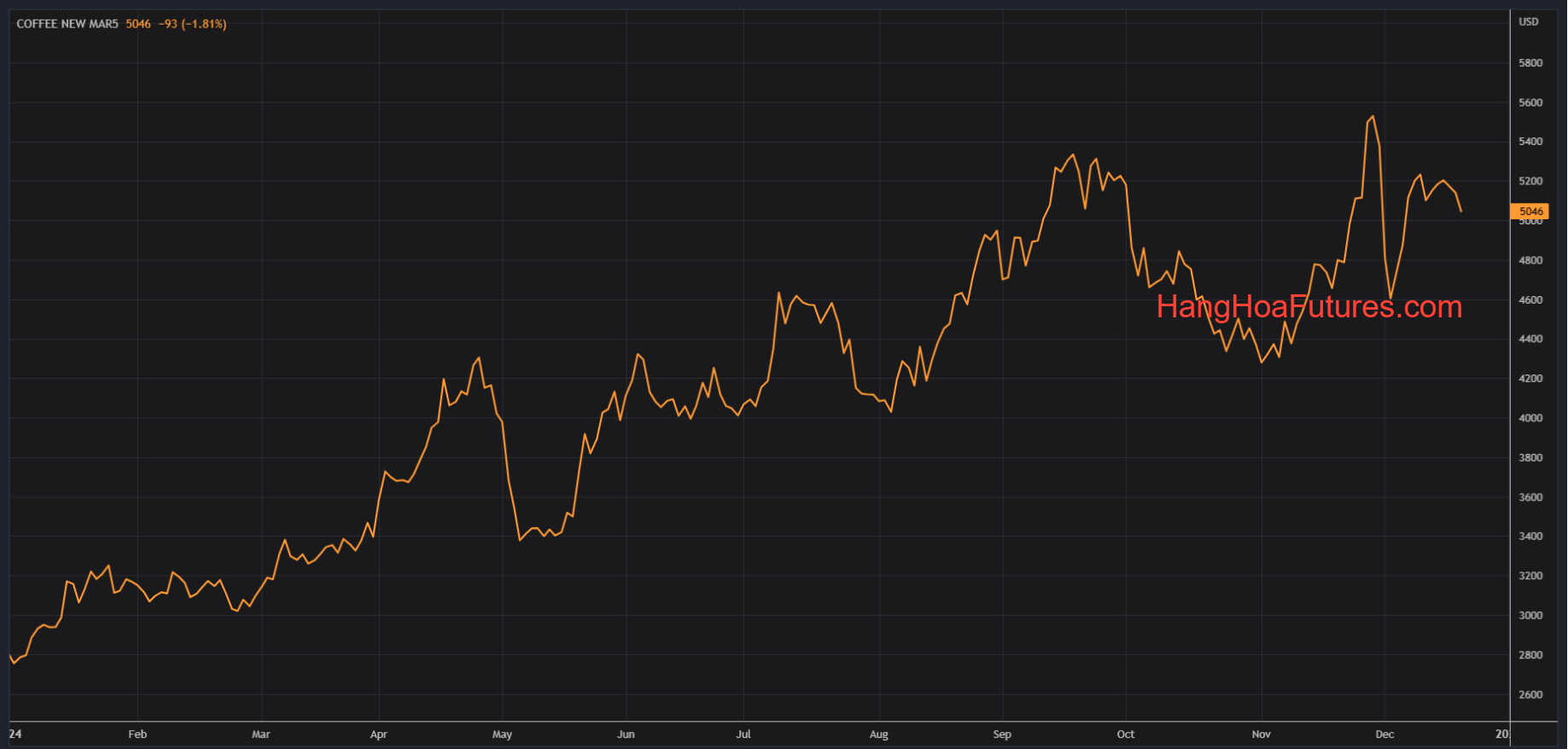Select the Apr label on time axis
The width and height of the screenshot is (1568, 749).
[x=379, y=734]
